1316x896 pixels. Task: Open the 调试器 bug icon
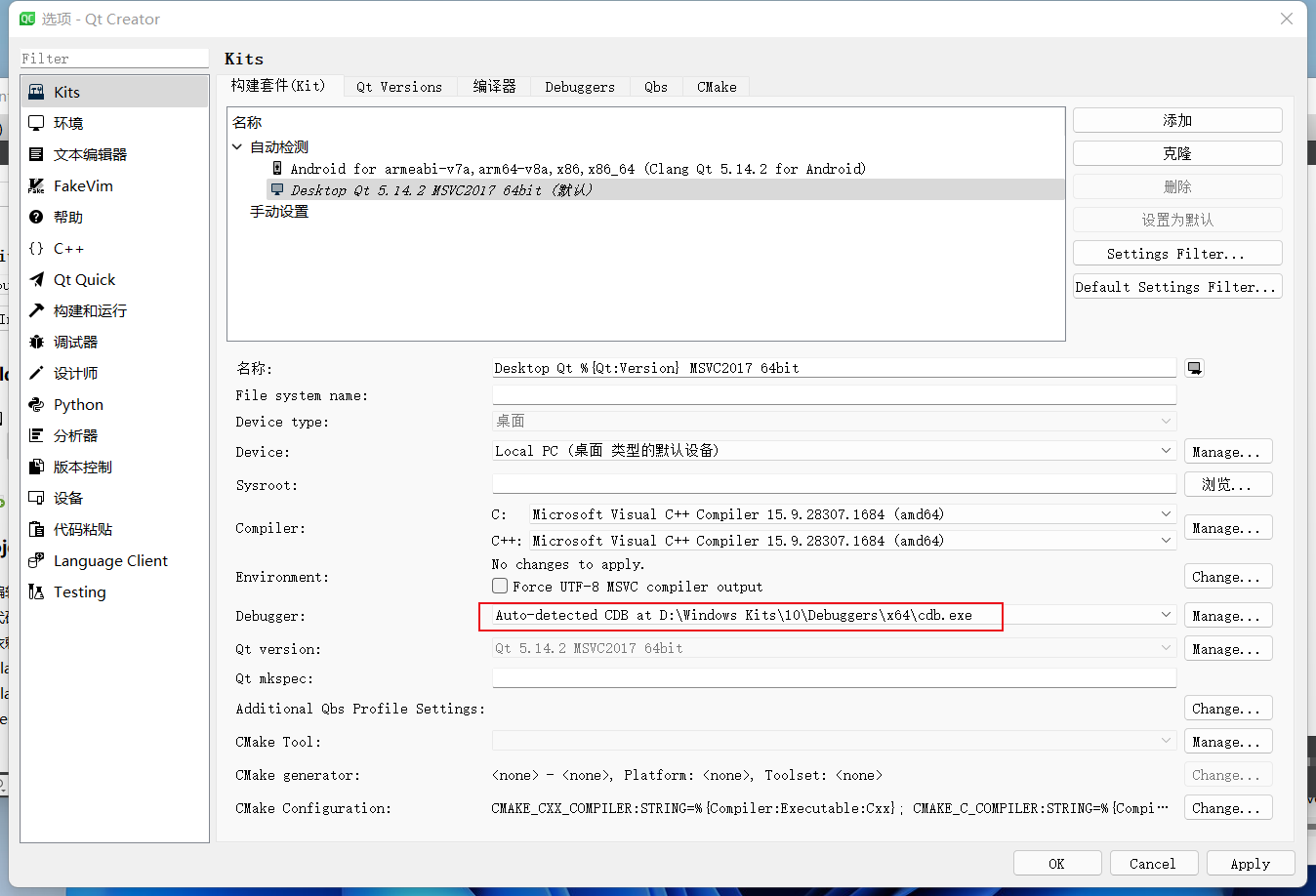pos(36,342)
